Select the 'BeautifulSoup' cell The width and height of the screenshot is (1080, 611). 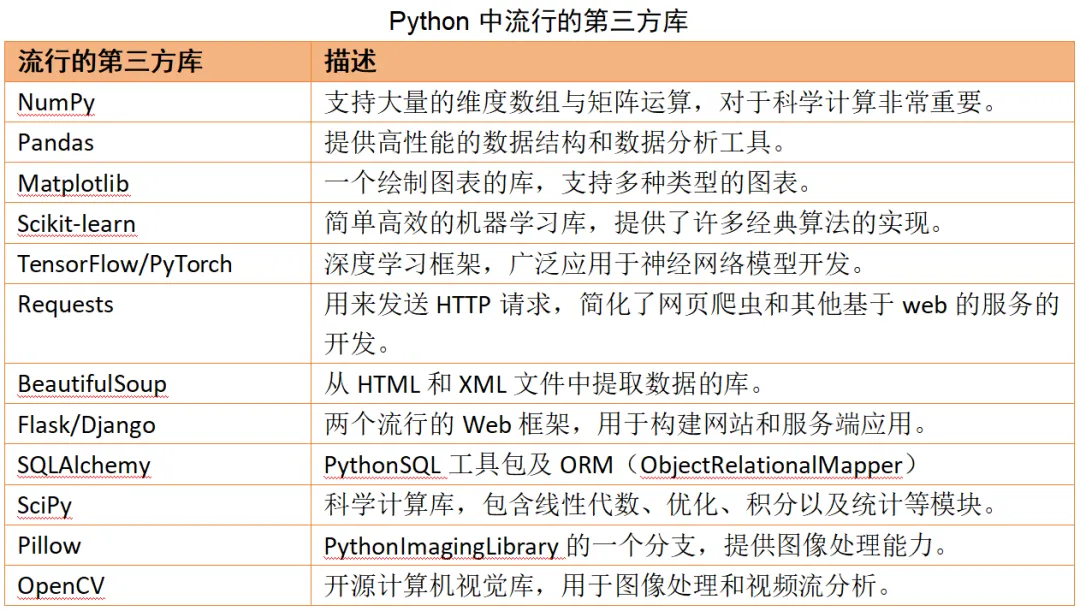pos(158,384)
